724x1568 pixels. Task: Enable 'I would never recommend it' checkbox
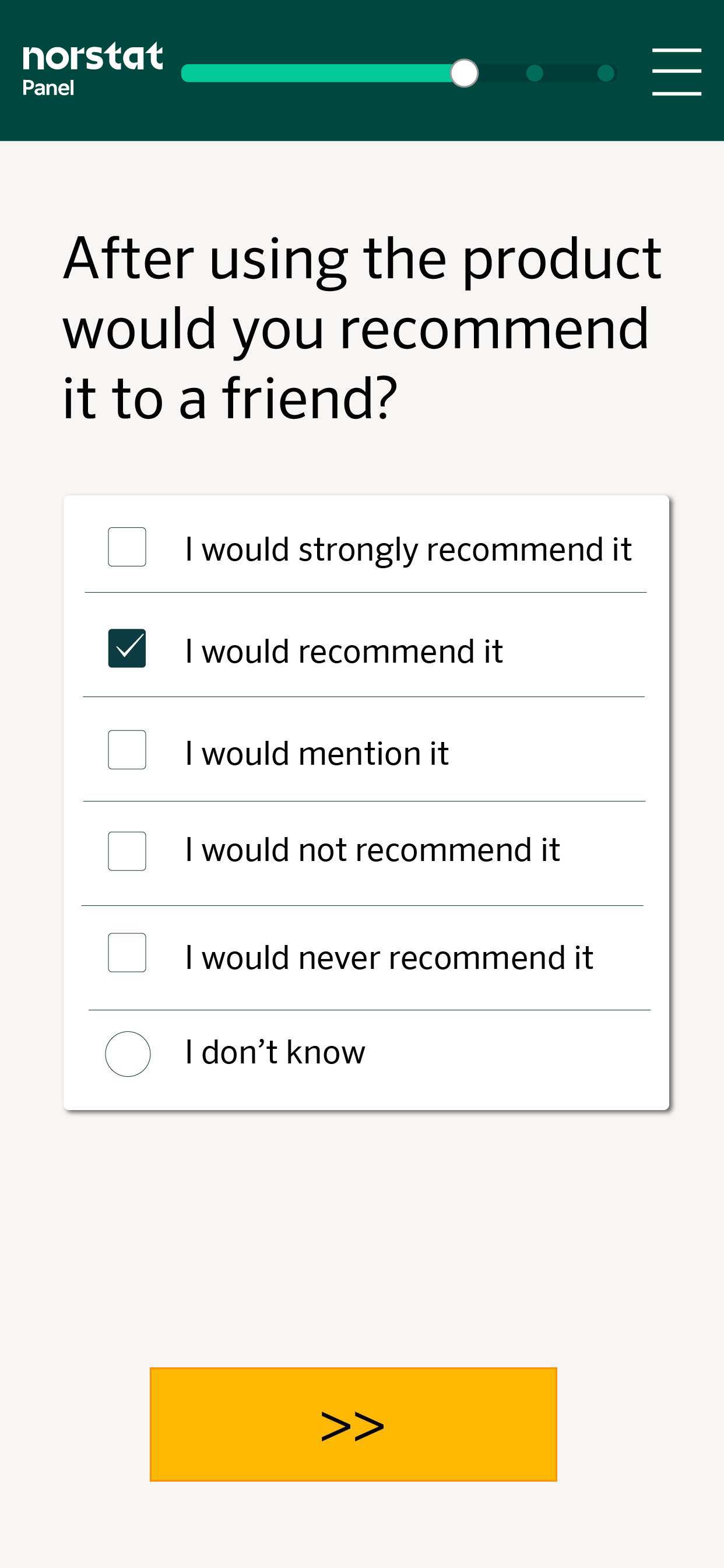pyautogui.click(x=126, y=953)
